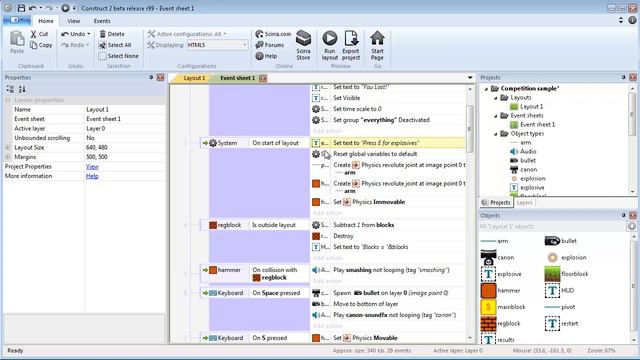640x360 pixels.
Task: Open the Project Properties View link
Action: pos(92,167)
